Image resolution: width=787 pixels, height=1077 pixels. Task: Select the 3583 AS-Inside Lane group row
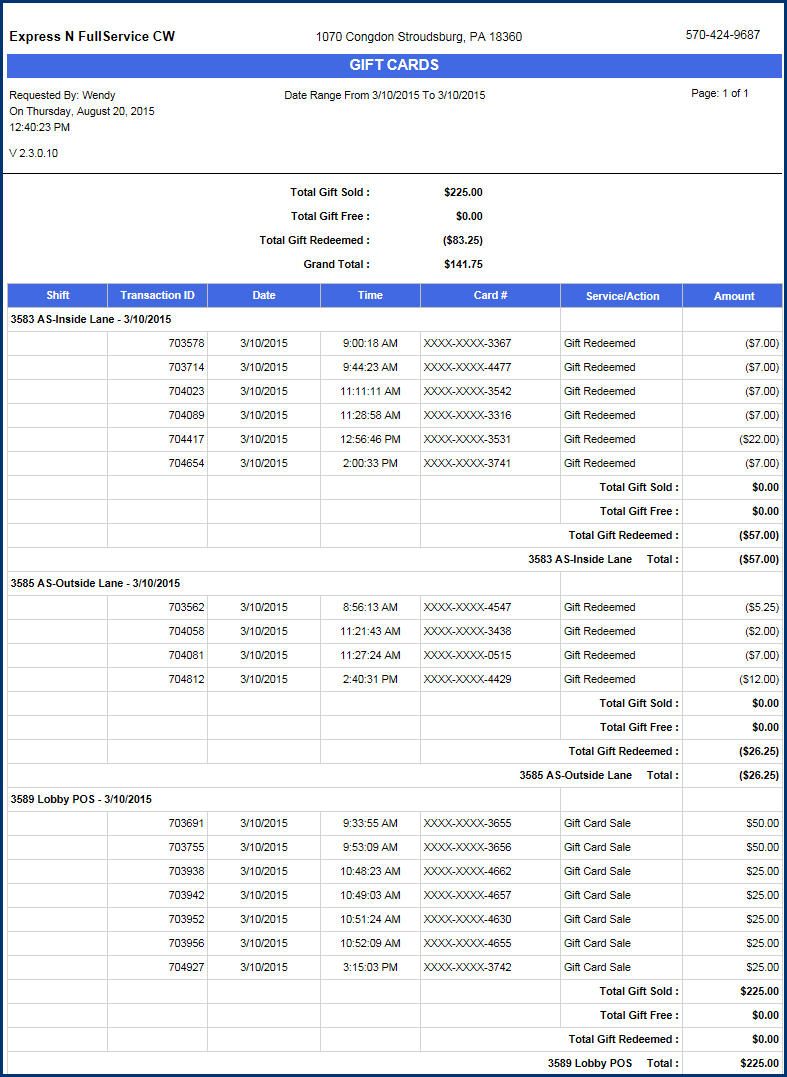[x=91, y=320]
